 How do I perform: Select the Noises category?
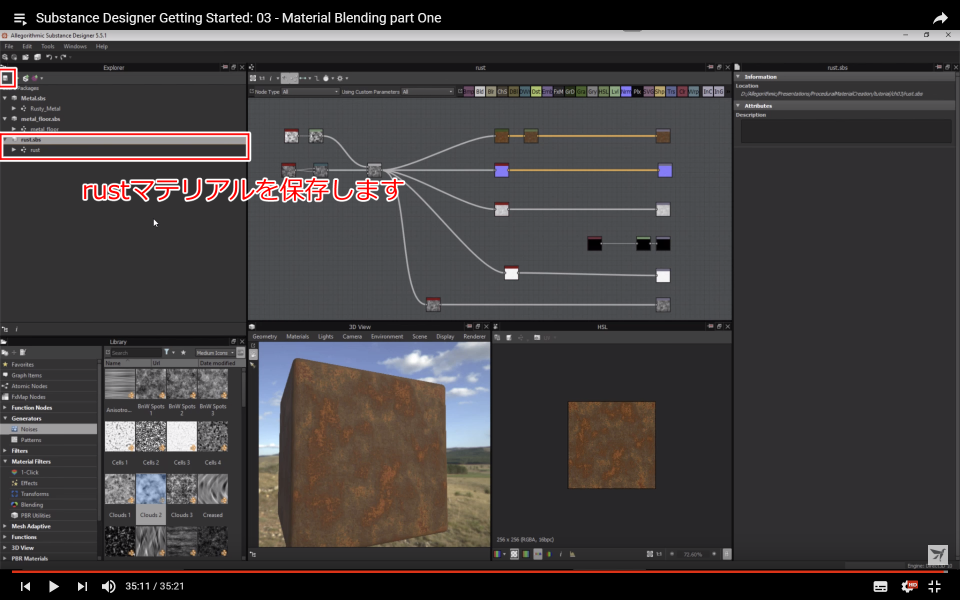(x=49, y=429)
